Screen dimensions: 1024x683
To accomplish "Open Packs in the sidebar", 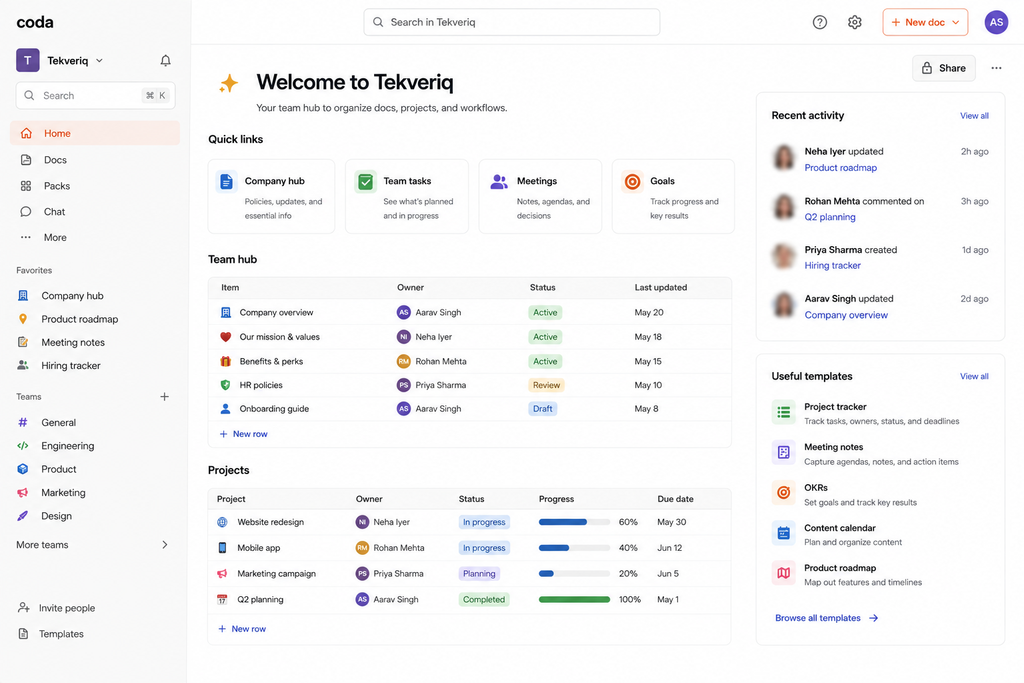I will click(x=95, y=186).
